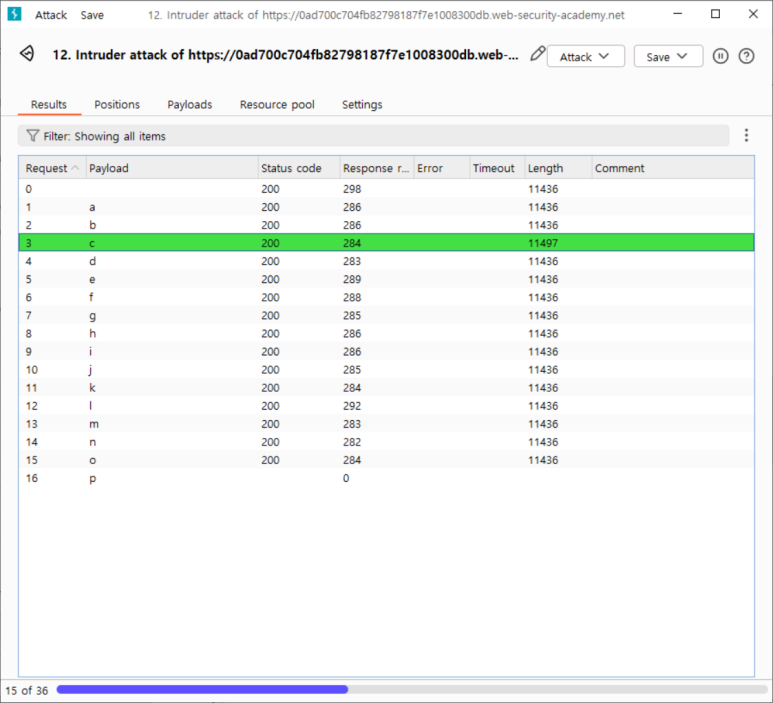Screen dimensions: 773x703
Task: Maximize the Intruder attack window
Action: coord(715,14)
